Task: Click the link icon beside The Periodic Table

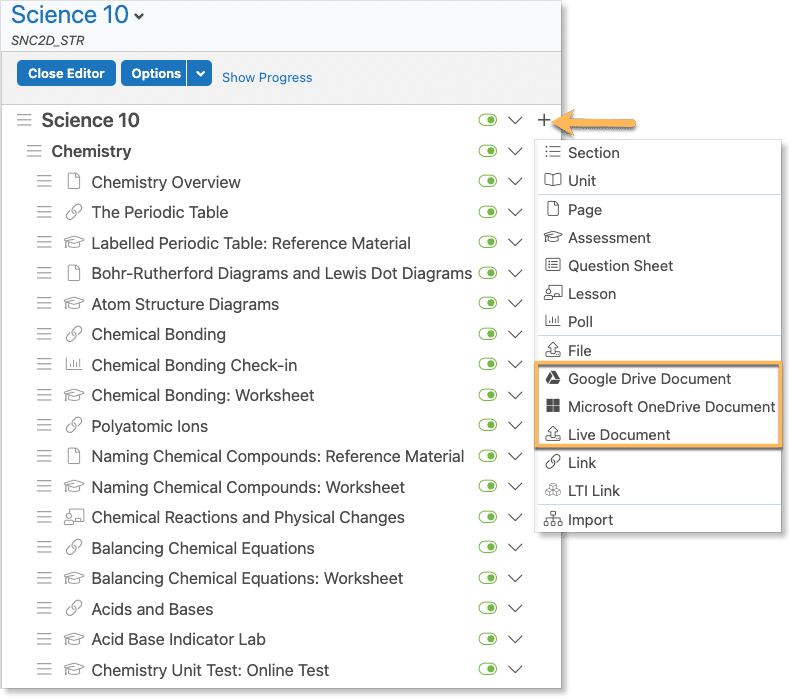Action: click(73, 212)
